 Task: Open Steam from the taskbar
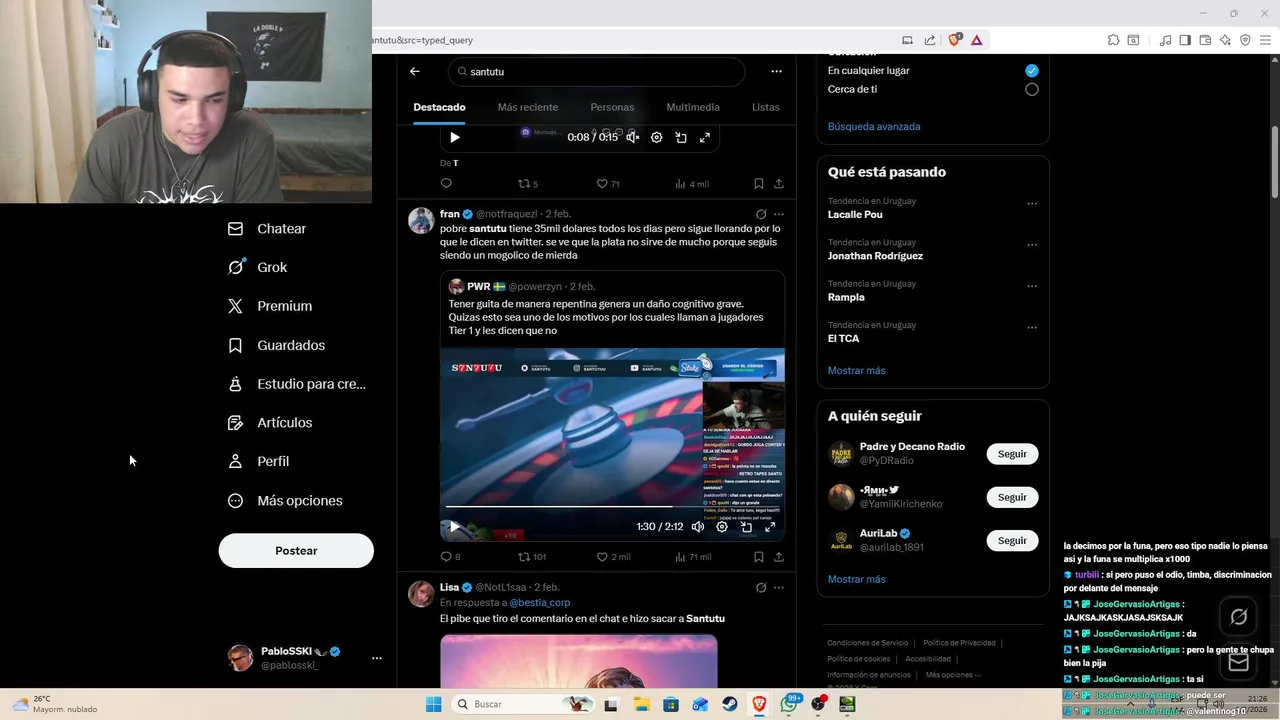[x=729, y=704]
